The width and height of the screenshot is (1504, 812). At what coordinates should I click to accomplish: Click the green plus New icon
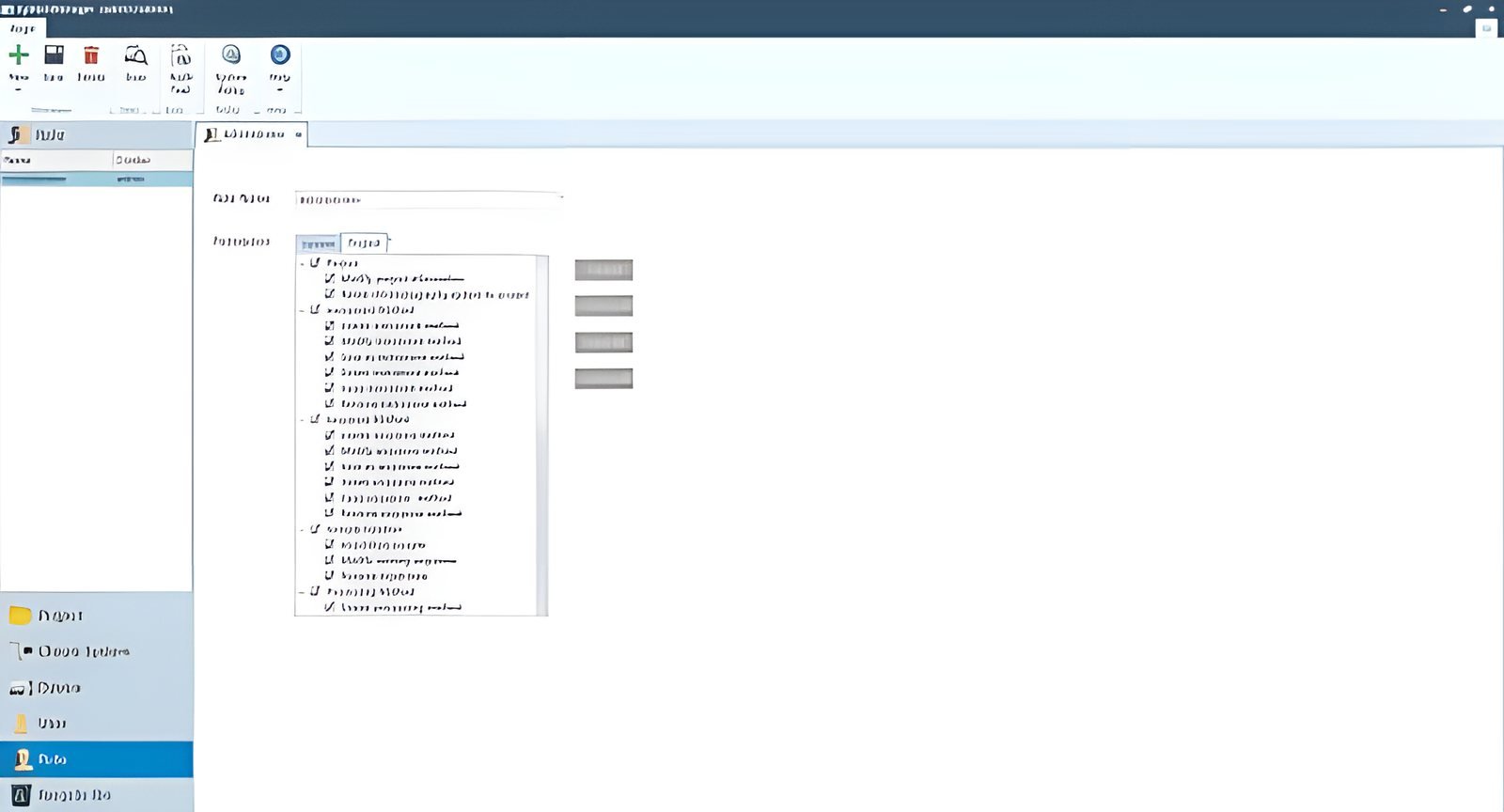click(x=19, y=55)
